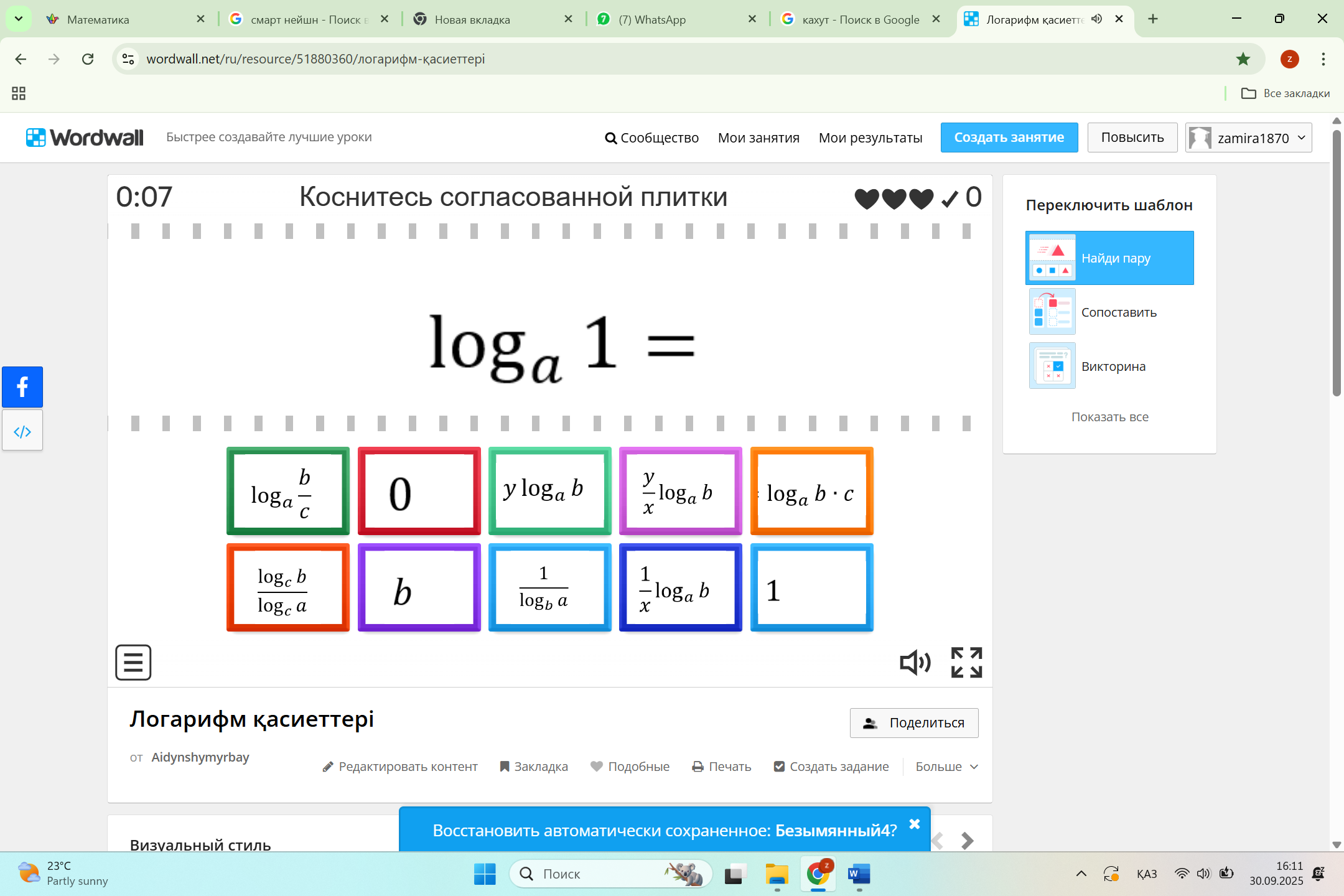This screenshot has height=896, width=1344.
Task: Select the Викторина template thumbnail
Action: click(1052, 366)
